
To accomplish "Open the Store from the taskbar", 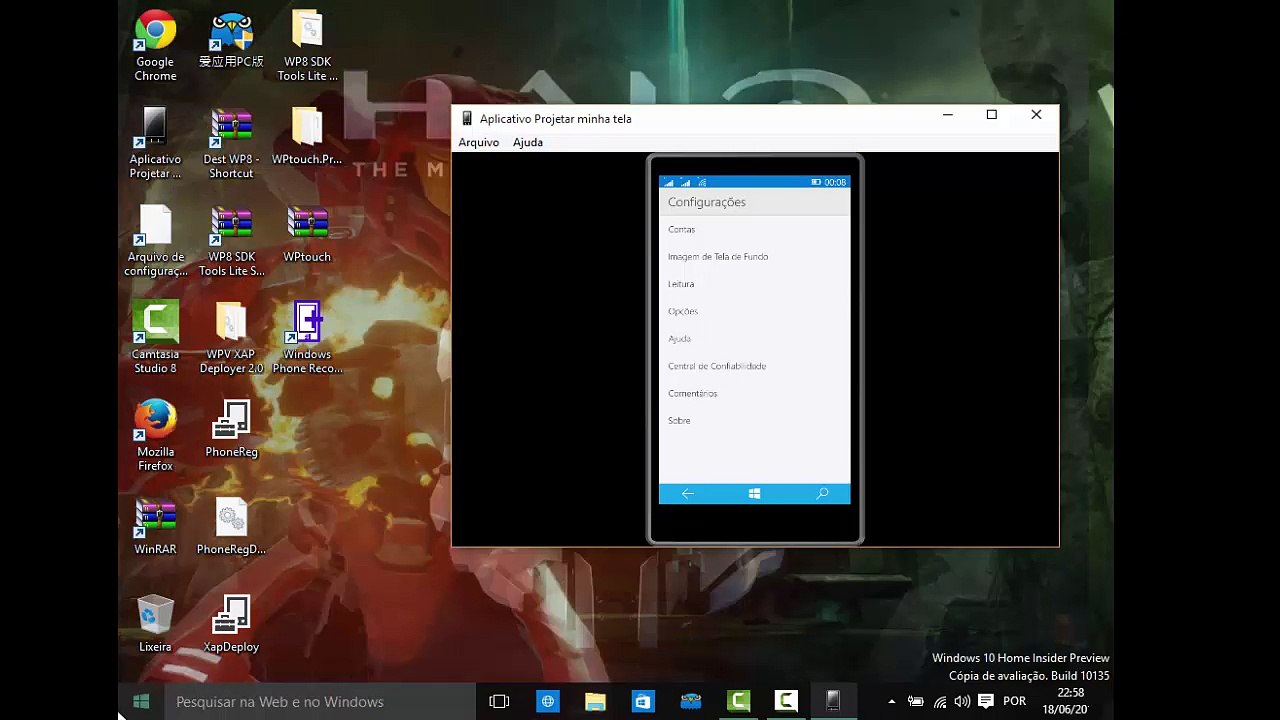I will coord(643,702).
